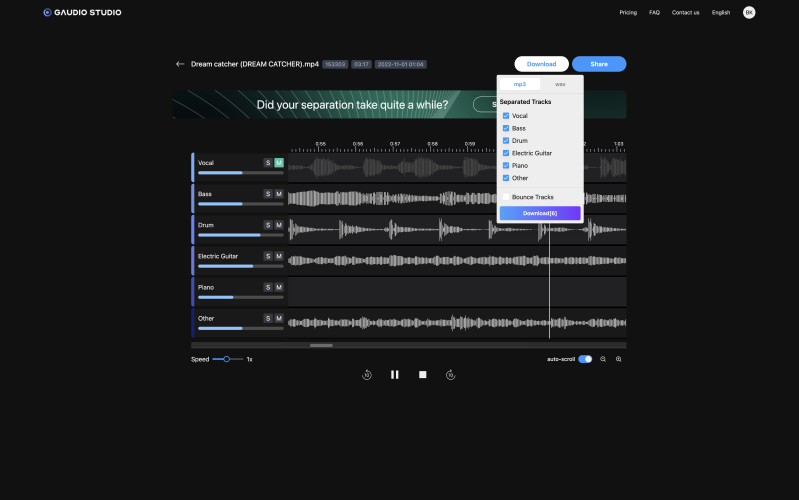Mute the Piano track
The image size is (799, 500).
[x=279, y=287]
